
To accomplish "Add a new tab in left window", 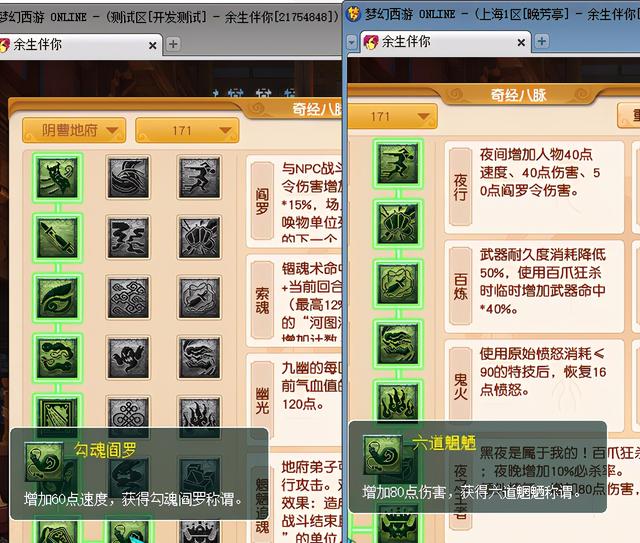I will point(173,44).
